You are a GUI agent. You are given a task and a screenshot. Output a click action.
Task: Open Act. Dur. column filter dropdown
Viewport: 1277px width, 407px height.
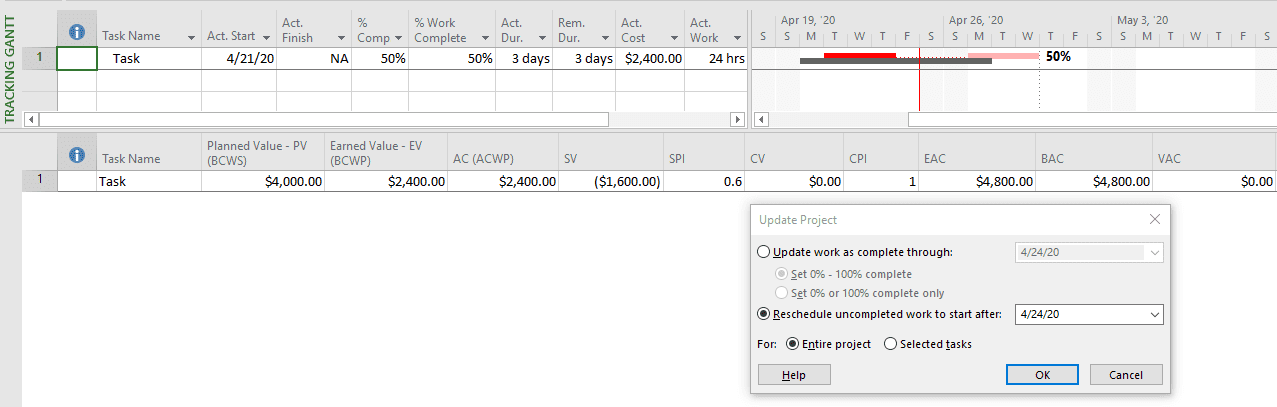click(x=541, y=37)
